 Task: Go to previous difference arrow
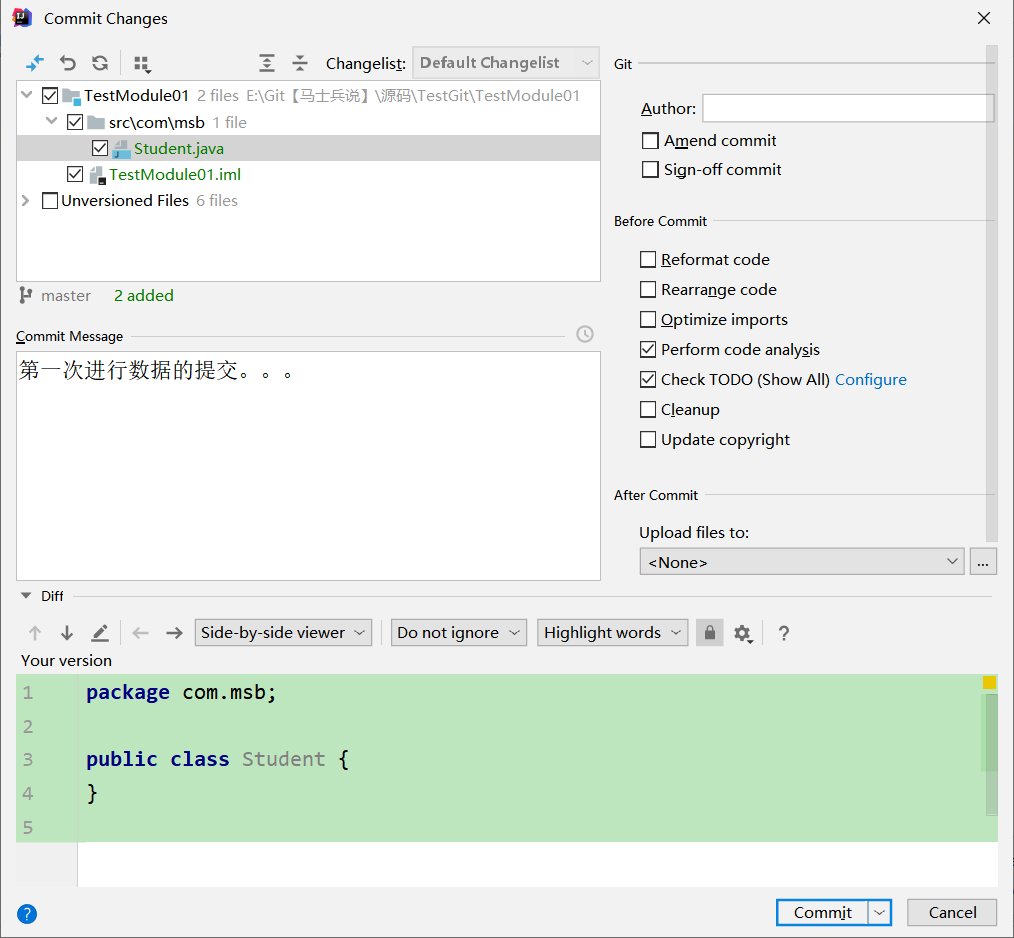pyautogui.click(x=35, y=633)
